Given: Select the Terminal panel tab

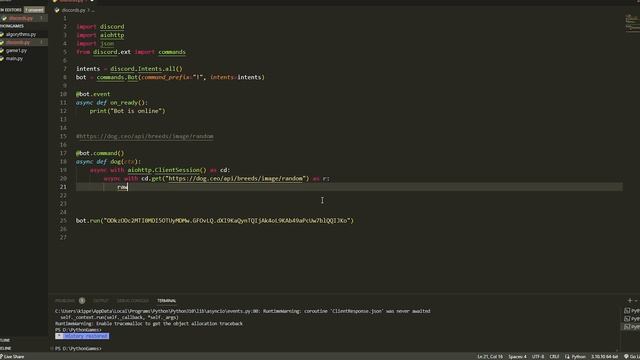Looking at the screenshot, I should point(167,301).
